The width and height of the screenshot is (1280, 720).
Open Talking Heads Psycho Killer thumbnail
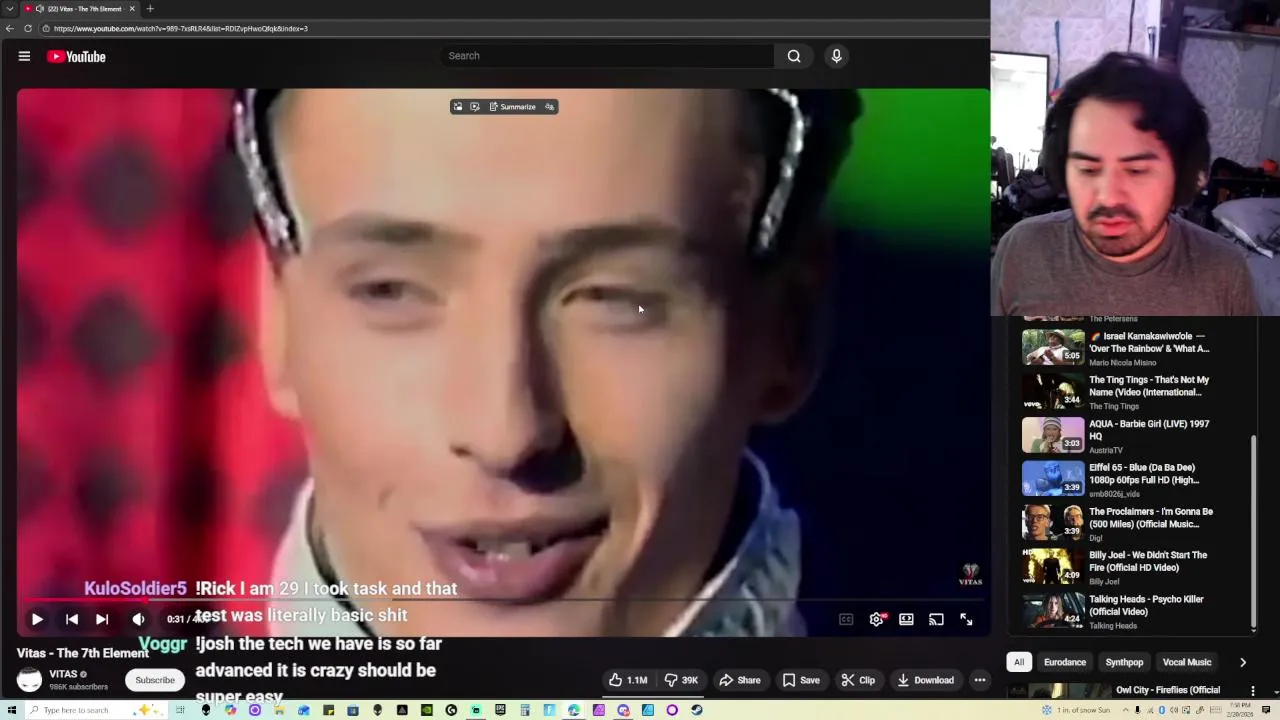pos(1053,610)
